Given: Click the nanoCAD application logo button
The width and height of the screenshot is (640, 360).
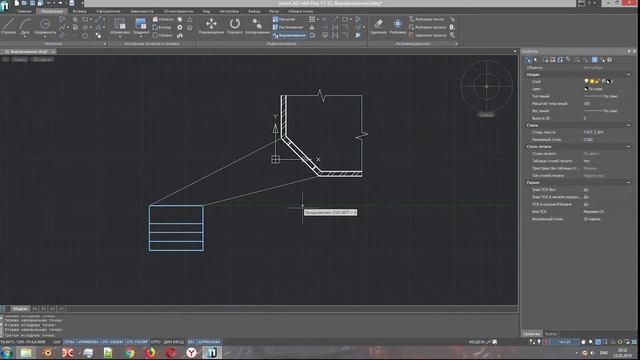Looking at the screenshot, I should coord(5,5).
